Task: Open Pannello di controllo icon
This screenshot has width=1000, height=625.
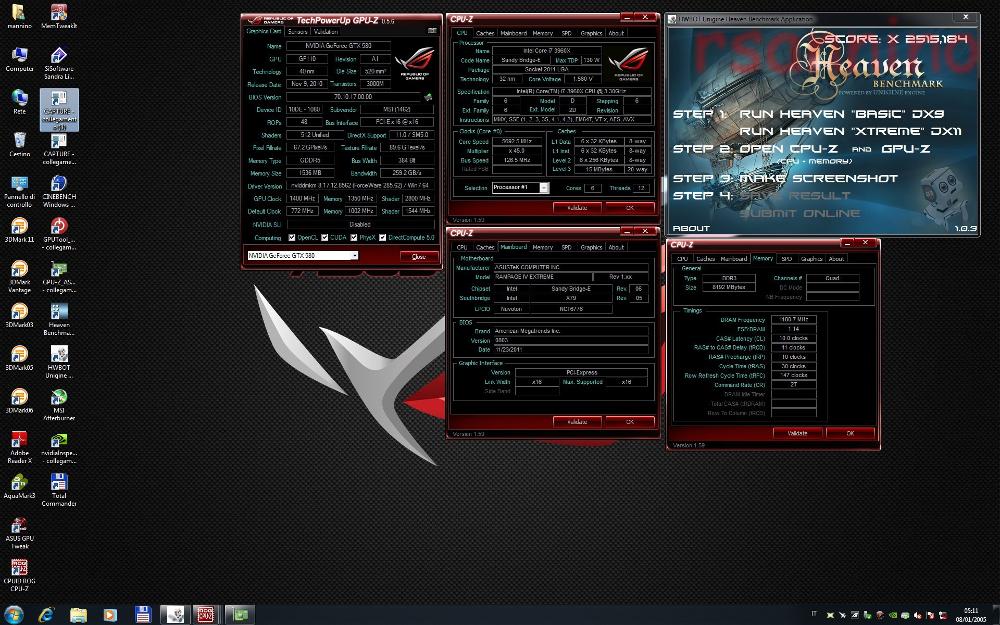Action: coord(19,191)
